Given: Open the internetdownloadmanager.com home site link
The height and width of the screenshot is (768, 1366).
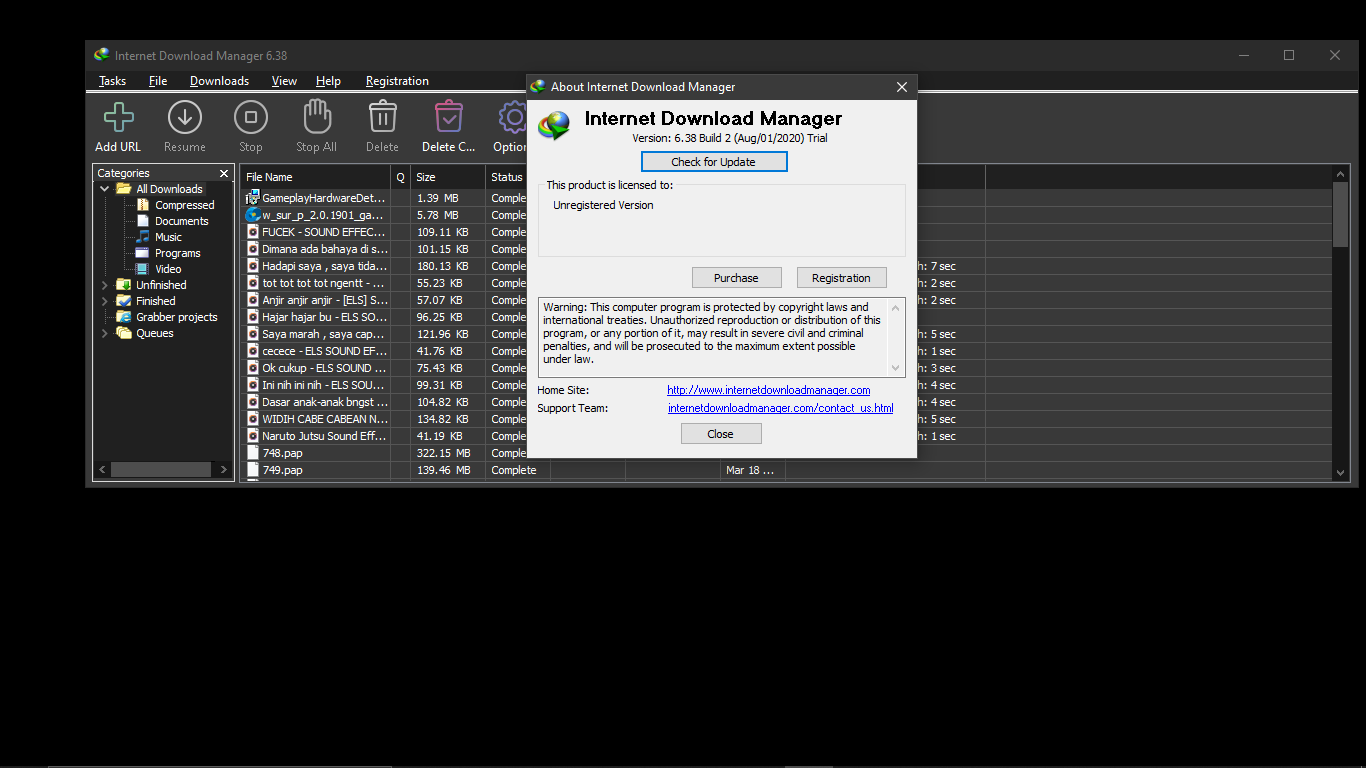Looking at the screenshot, I should pos(769,390).
